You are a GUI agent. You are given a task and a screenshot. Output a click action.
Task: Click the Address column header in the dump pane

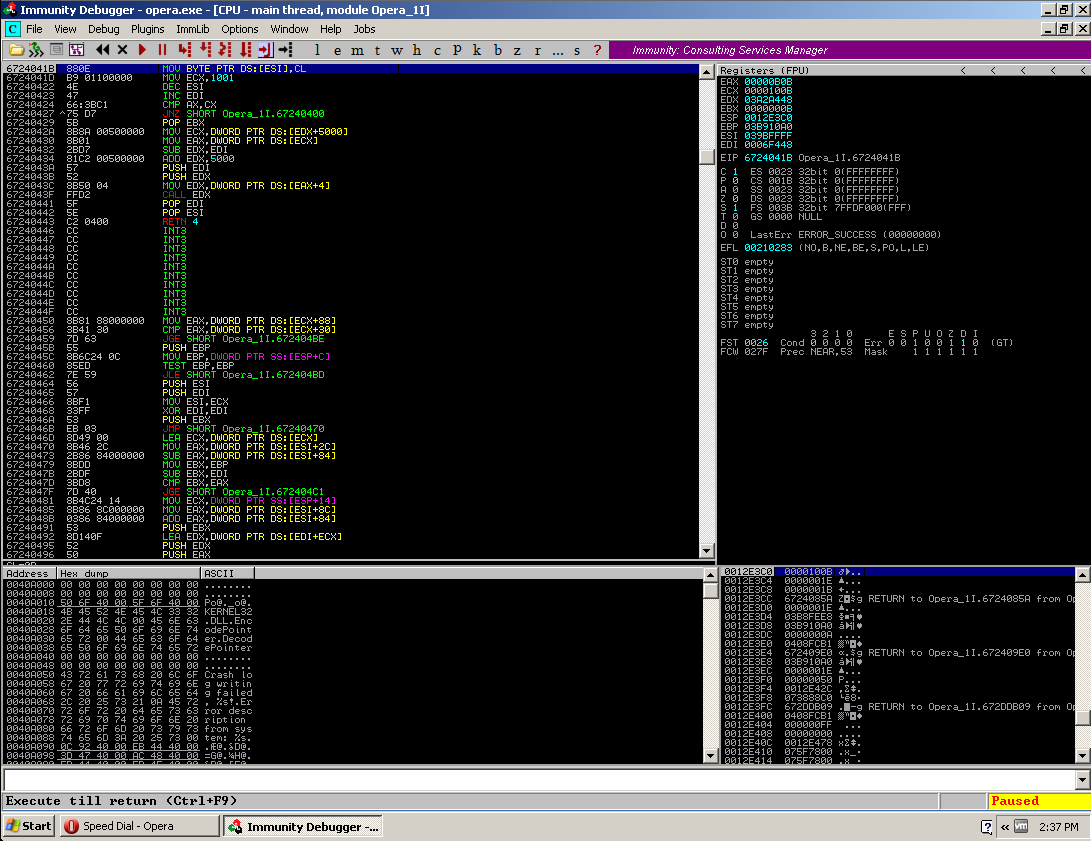point(29,573)
